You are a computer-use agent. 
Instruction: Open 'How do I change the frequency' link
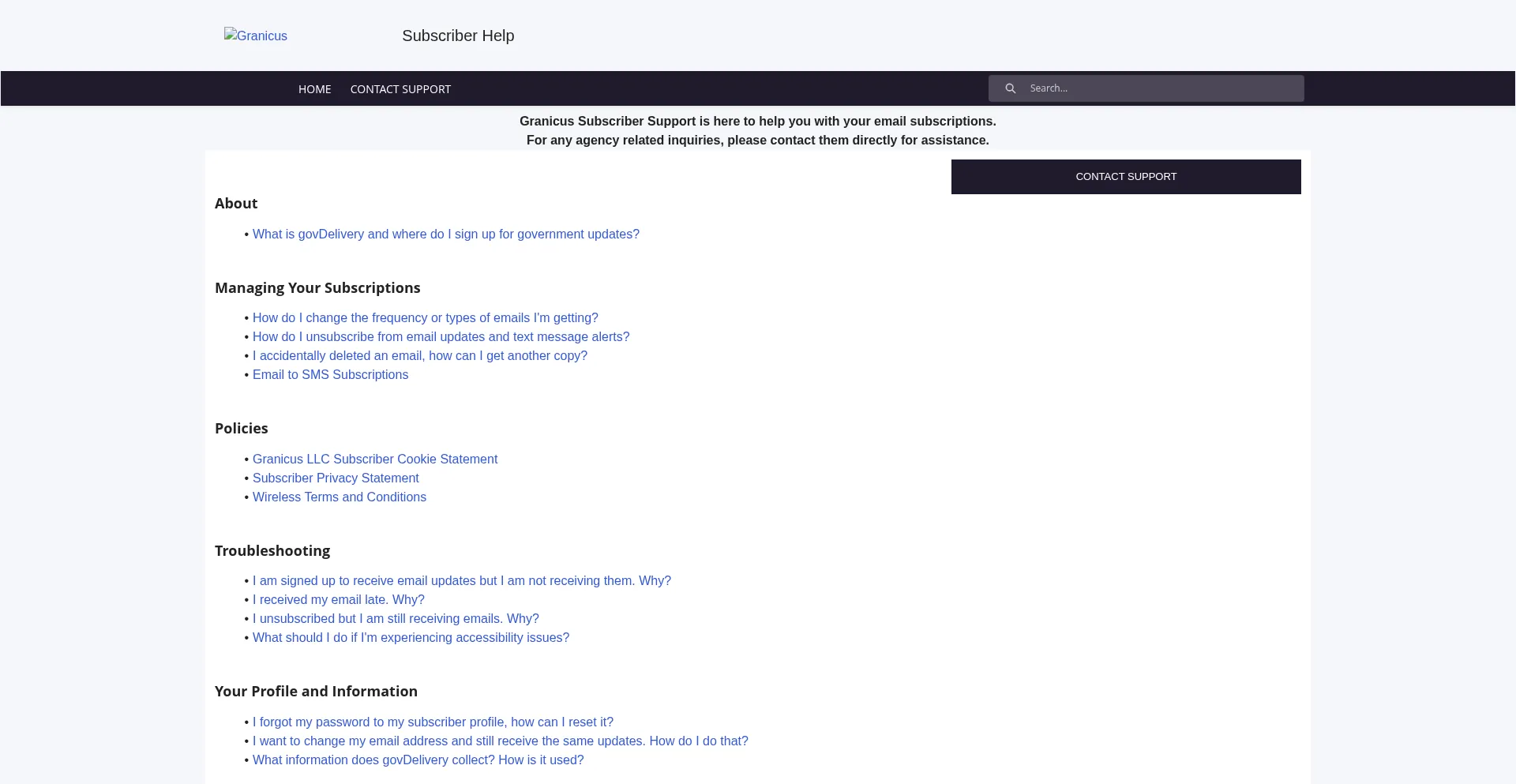(x=426, y=318)
